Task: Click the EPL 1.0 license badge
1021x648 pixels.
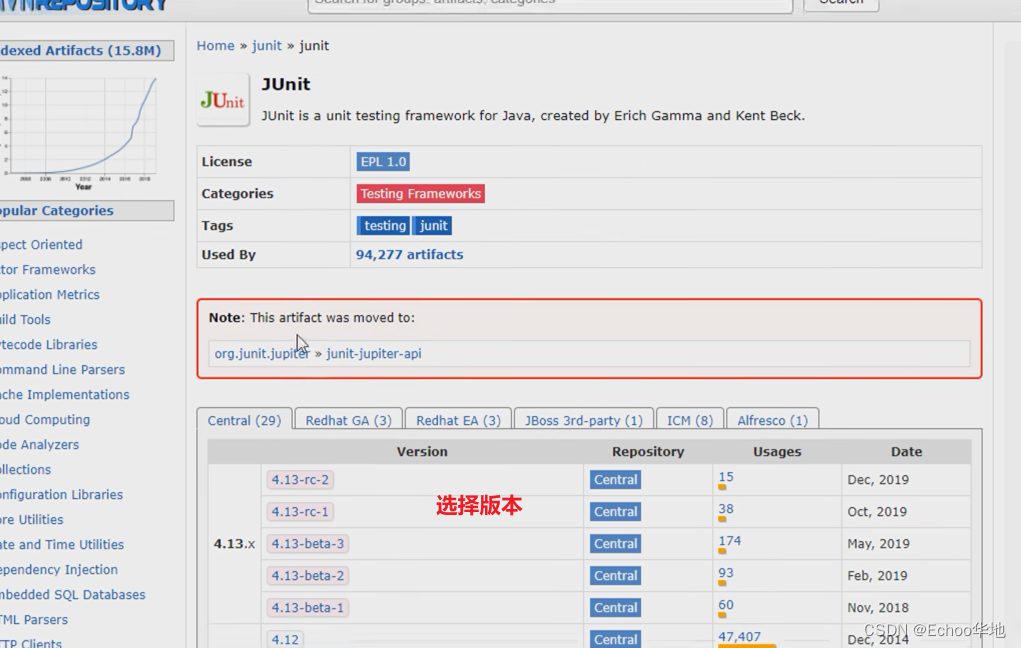Action: (x=383, y=162)
